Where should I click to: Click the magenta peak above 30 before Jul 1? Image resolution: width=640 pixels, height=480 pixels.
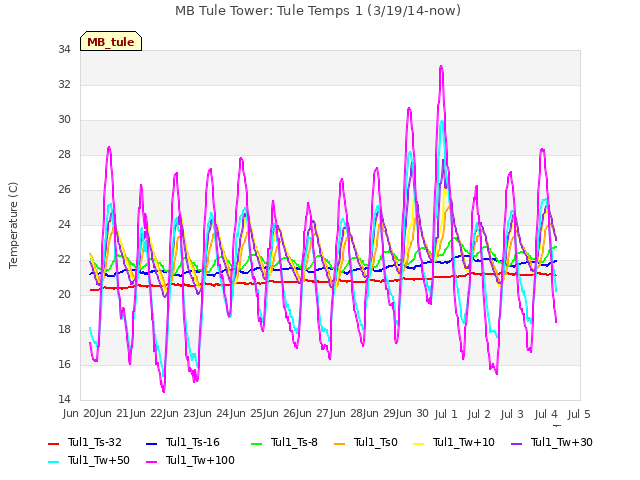409,109
